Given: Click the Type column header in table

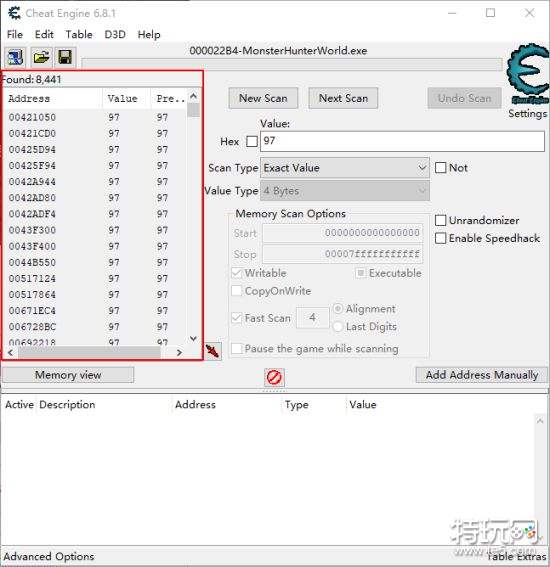Looking at the screenshot, I should tap(297, 405).
